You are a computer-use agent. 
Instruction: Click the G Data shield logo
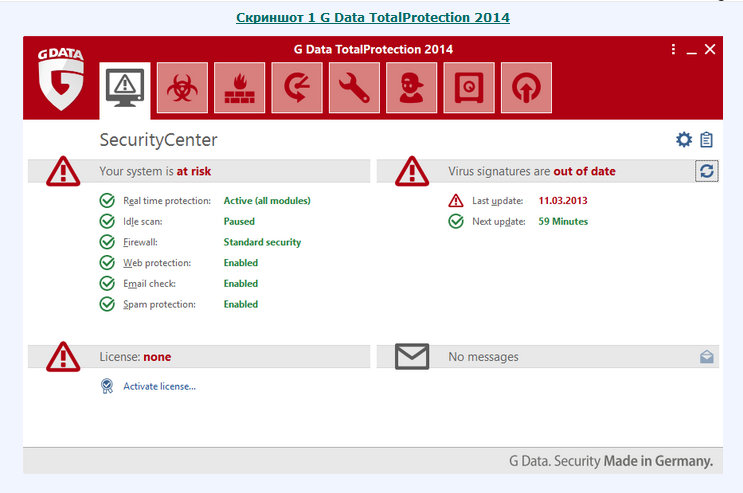click(x=61, y=79)
